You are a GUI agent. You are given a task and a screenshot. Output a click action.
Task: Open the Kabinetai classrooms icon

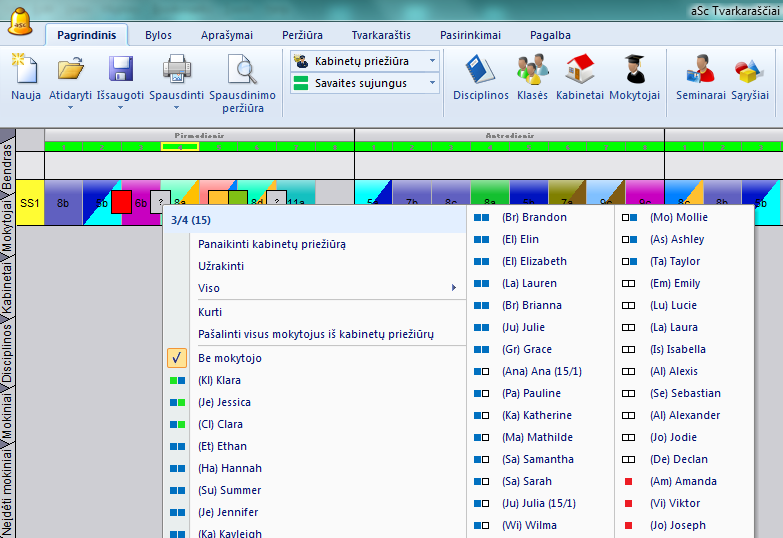[x=581, y=70]
